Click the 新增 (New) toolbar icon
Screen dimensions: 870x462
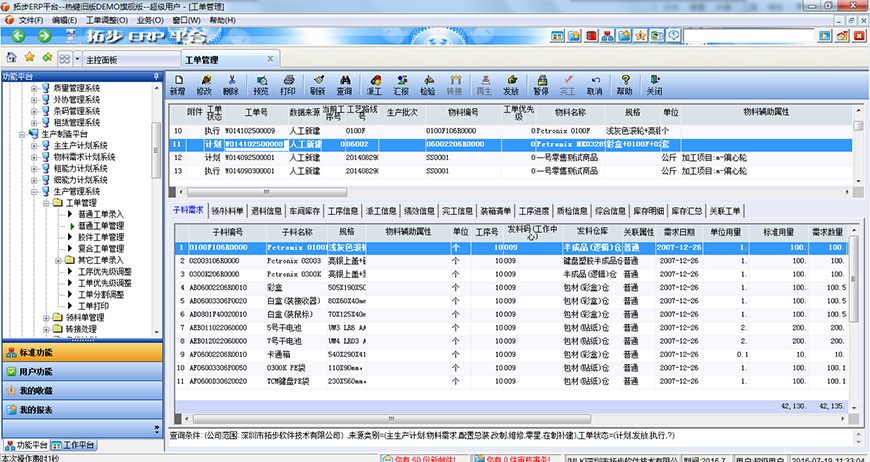click(177, 84)
